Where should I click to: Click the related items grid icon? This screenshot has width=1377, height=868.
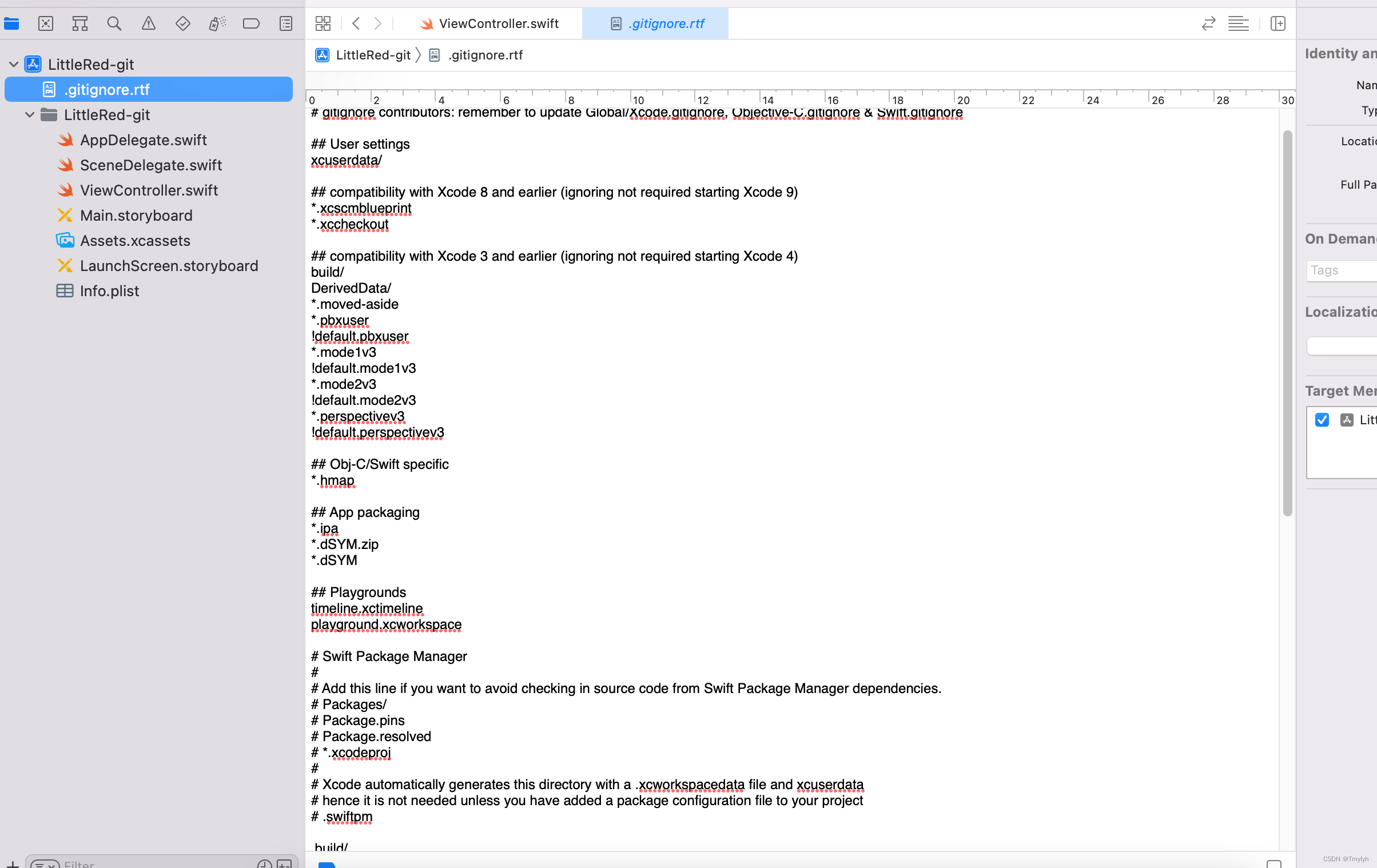pos(323,23)
